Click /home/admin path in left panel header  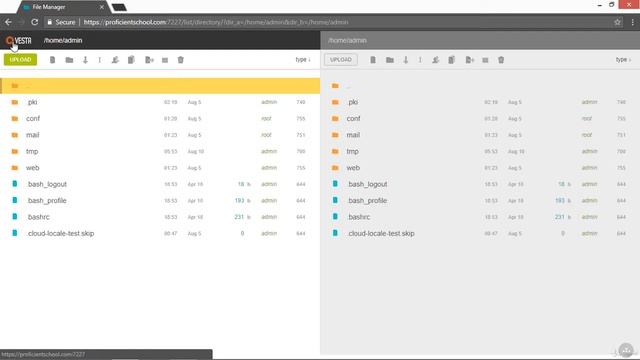click(x=63, y=40)
